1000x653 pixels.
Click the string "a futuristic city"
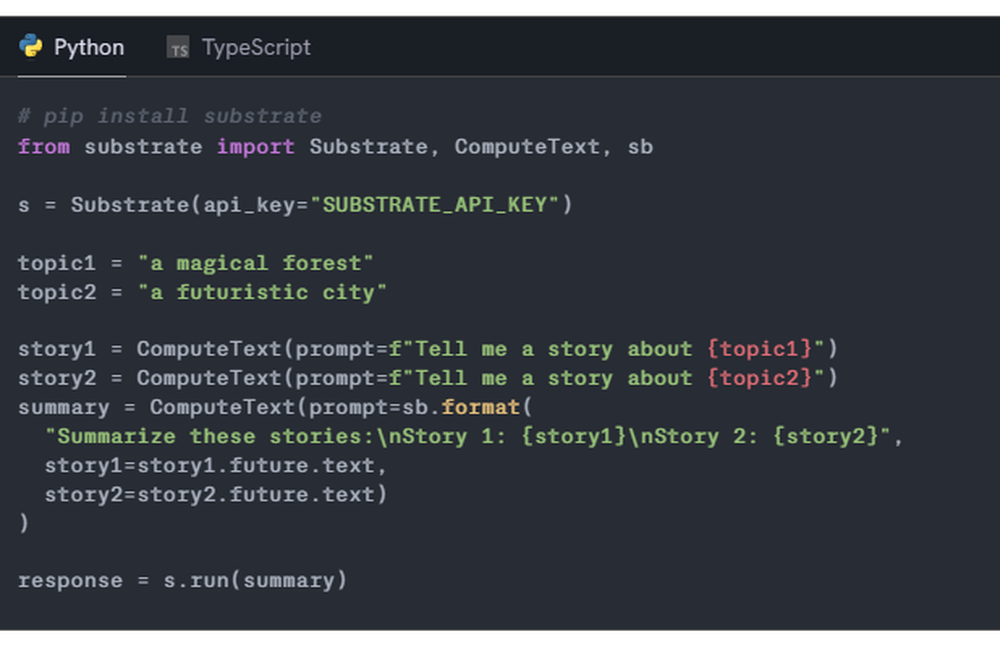(262, 292)
